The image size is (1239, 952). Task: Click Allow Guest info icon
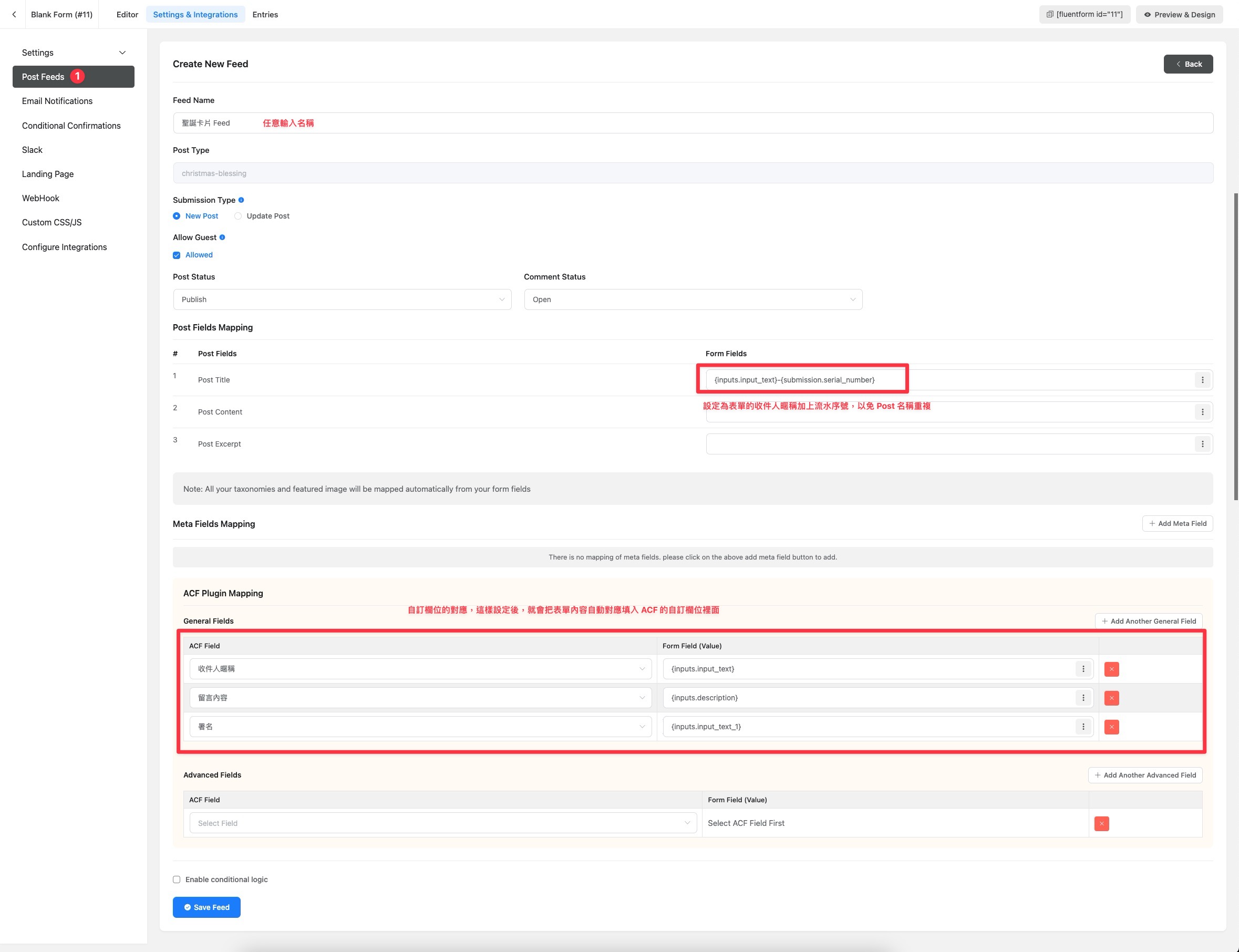[222, 237]
